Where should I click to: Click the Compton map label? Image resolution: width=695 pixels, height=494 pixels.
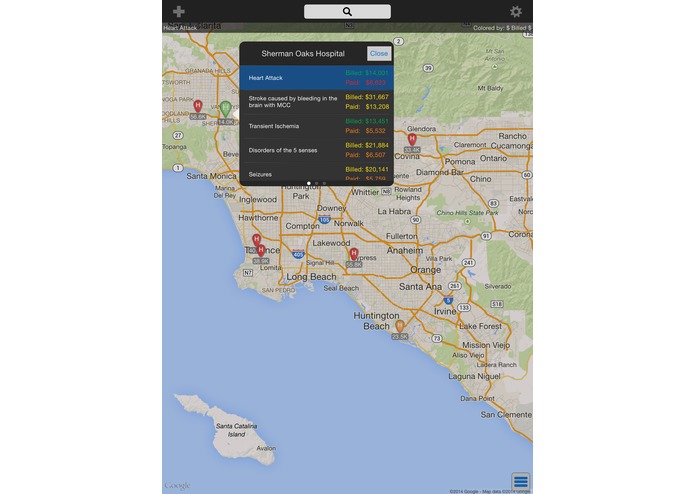(x=302, y=226)
